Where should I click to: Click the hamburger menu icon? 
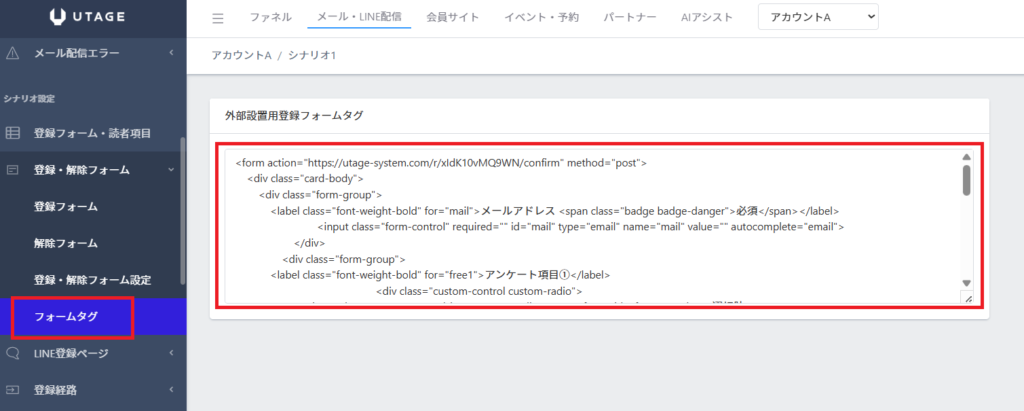218,17
